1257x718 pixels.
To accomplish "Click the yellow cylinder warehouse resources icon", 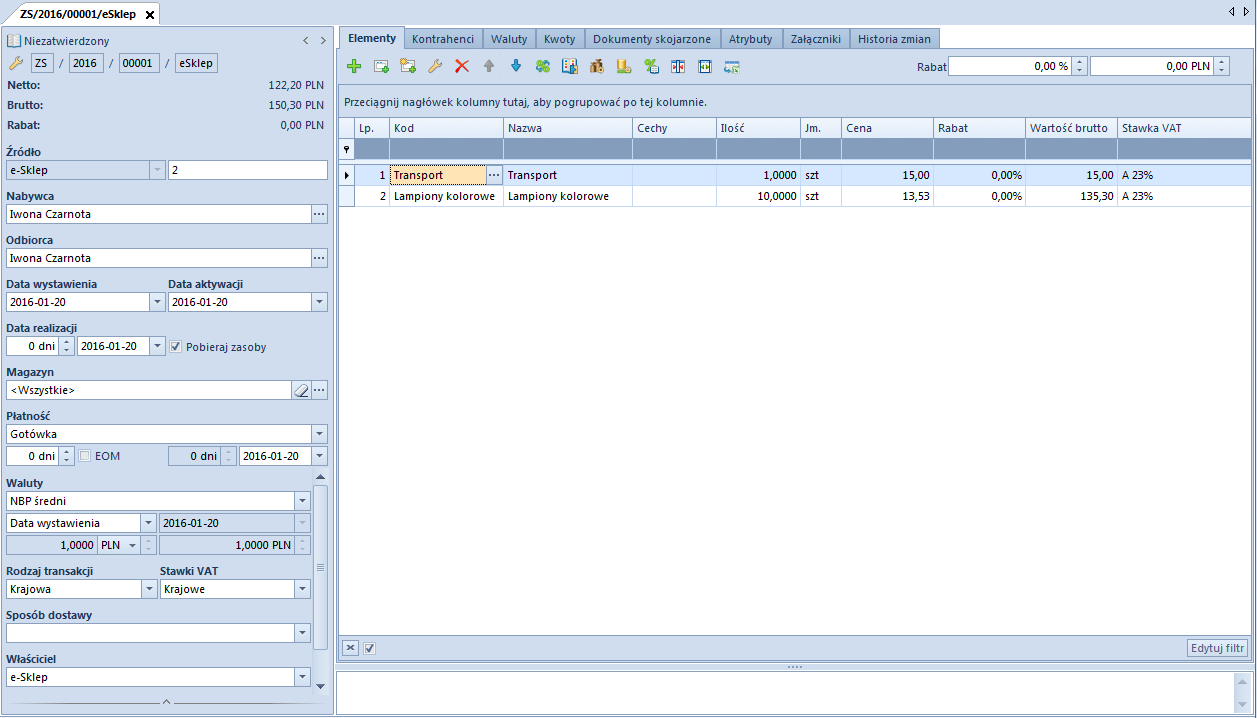I will coord(624,66).
